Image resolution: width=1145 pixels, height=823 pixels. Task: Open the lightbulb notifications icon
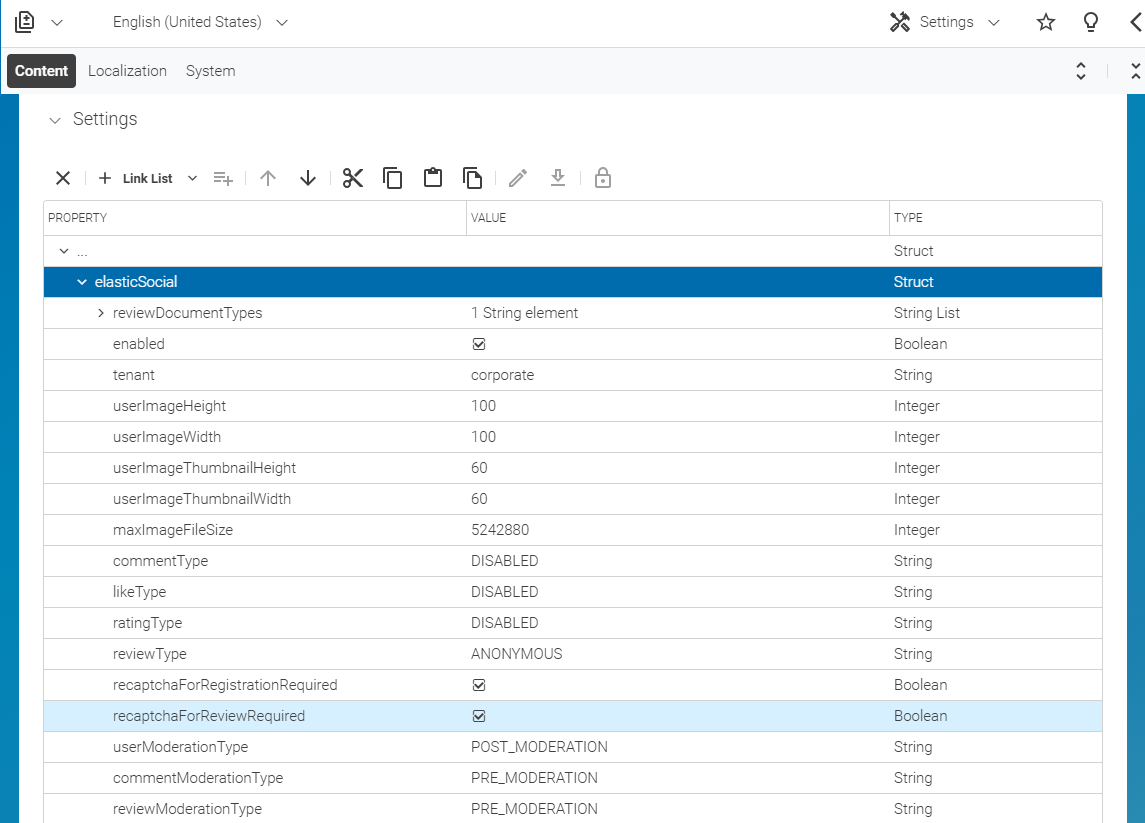click(x=1091, y=21)
